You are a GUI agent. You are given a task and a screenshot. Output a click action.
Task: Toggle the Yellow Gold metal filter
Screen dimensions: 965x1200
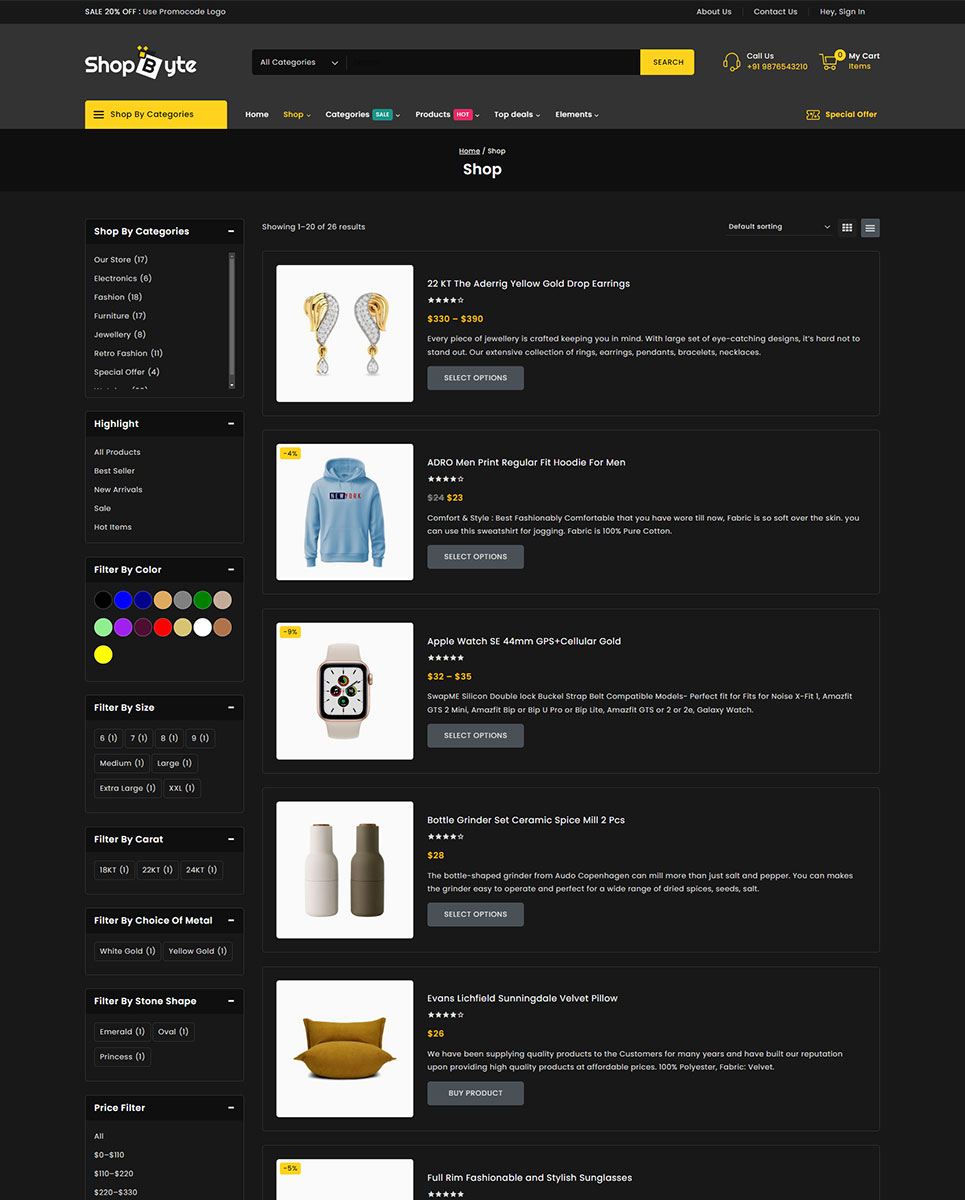(x=197, y=951)
